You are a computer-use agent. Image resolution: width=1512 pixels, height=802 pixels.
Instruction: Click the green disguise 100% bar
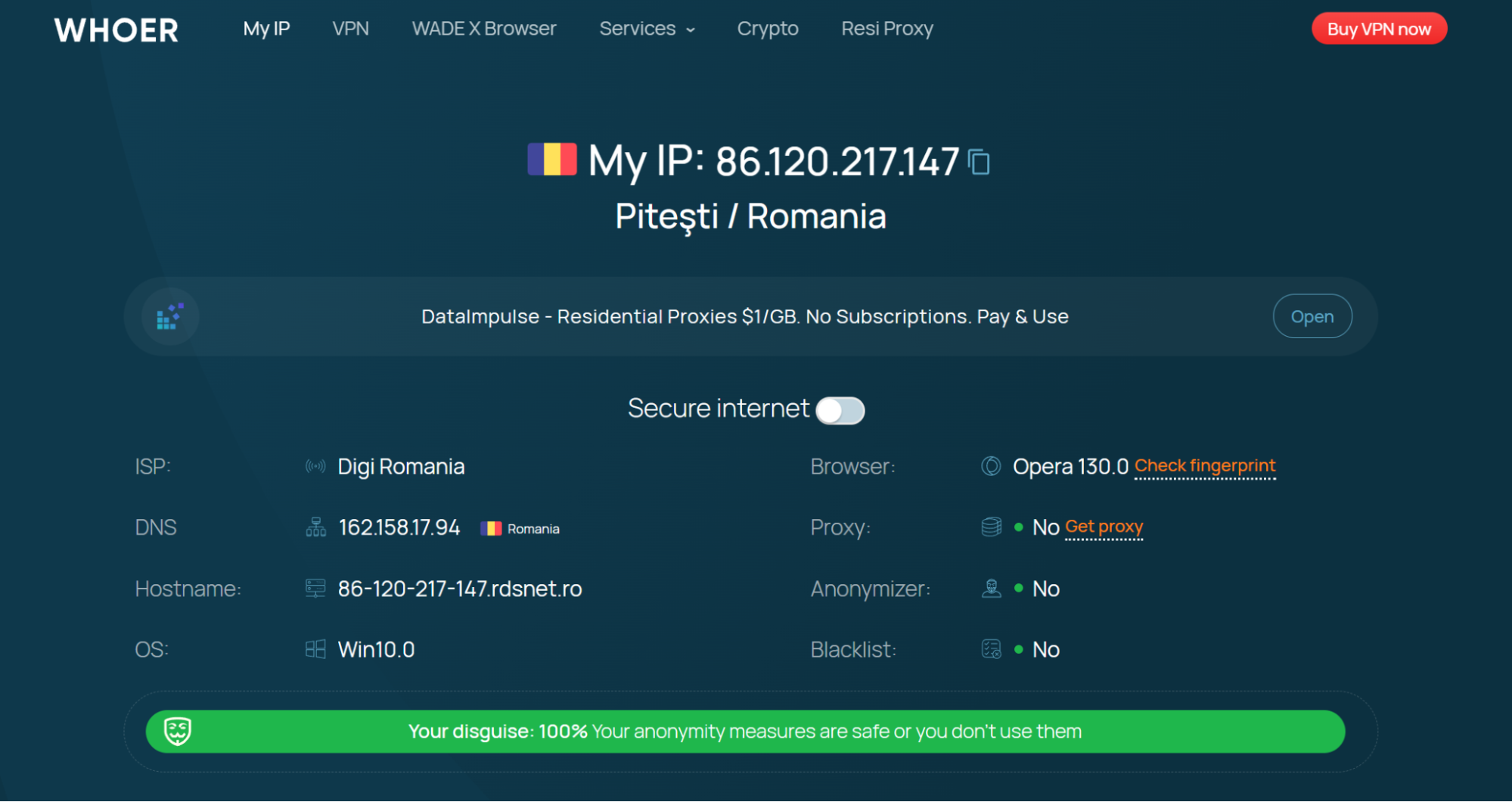click(745, 731)
